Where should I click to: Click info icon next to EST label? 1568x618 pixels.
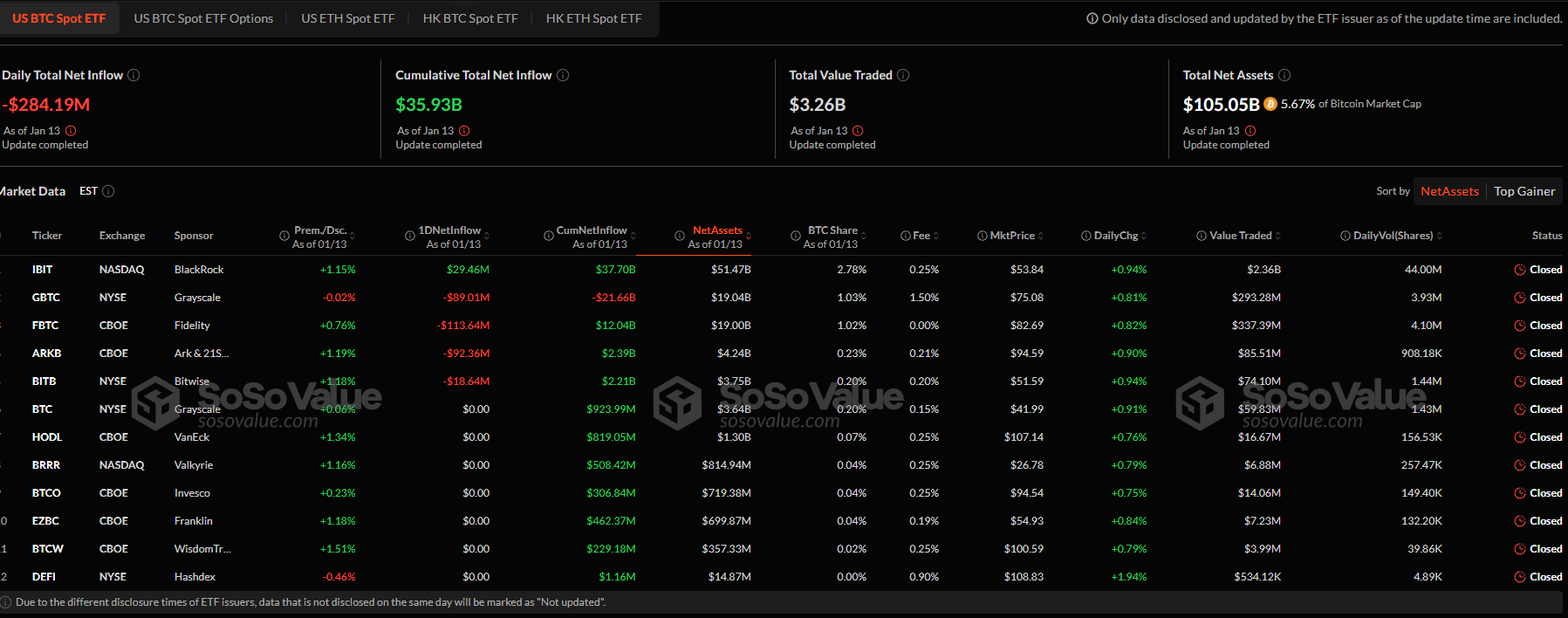coord(108,191)
